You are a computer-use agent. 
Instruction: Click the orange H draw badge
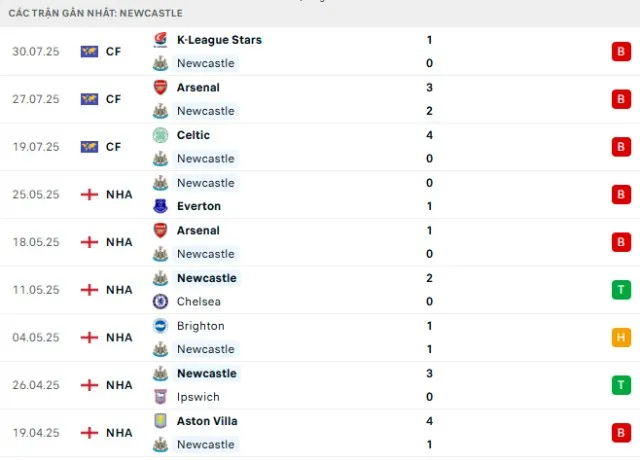[x=621, y=338]
